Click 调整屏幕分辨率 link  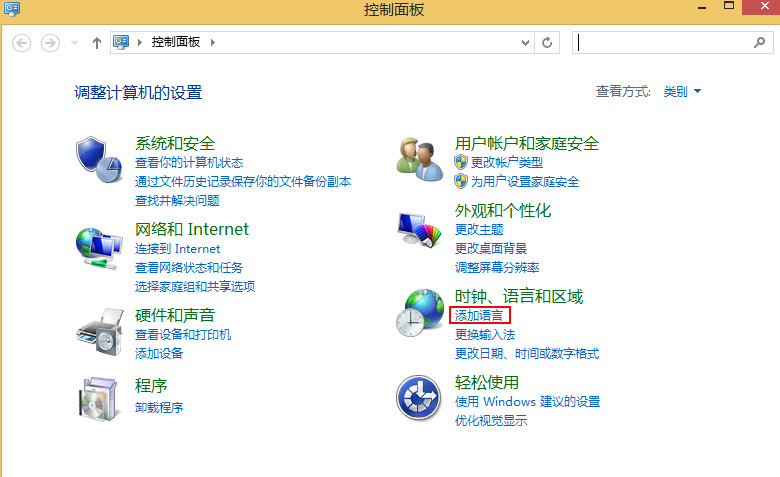[497, 268]
